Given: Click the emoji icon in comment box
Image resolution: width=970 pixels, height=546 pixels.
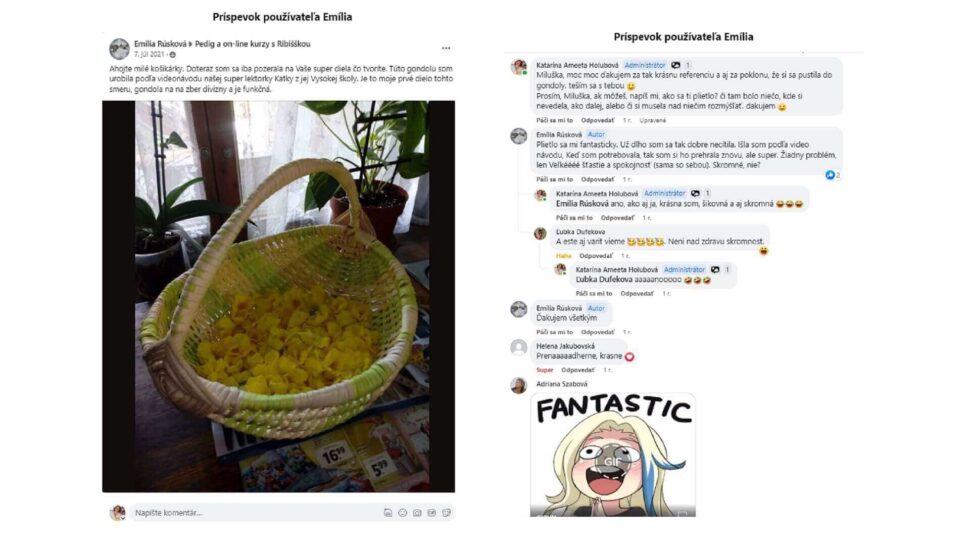Looking at the screenshot, I should point(403,513).
